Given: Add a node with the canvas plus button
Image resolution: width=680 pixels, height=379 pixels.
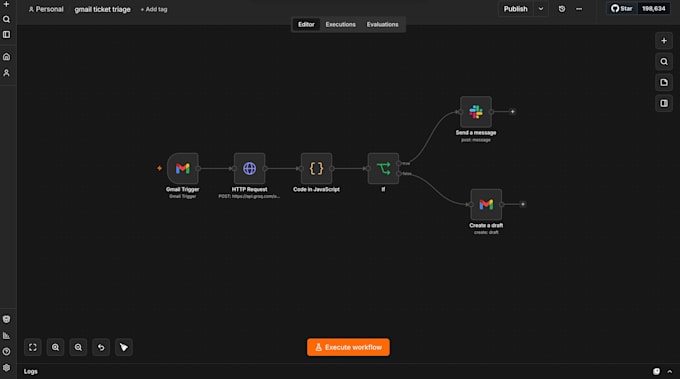Looking at the screenshot, I should (664, 41).
